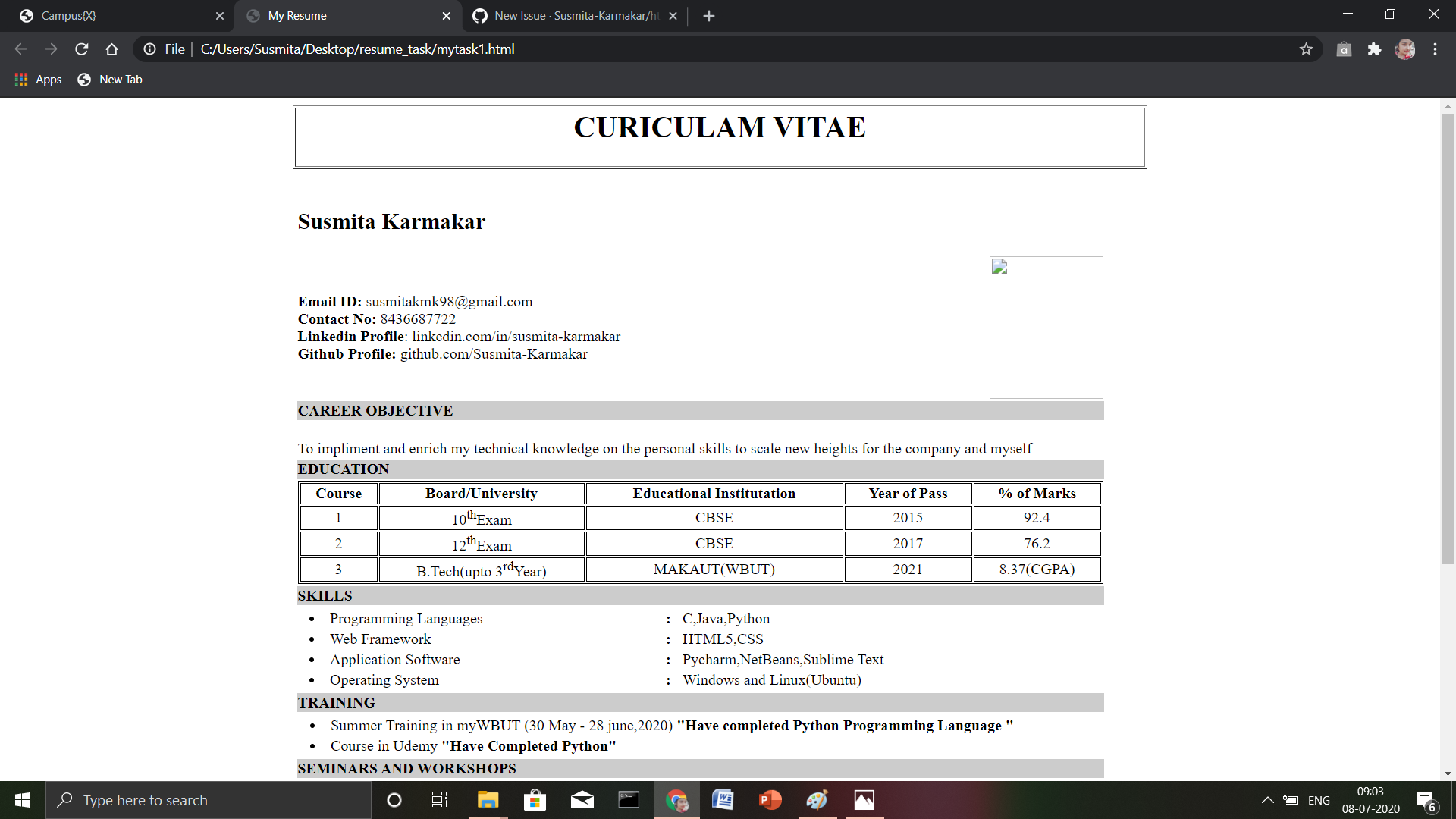Expand hidden icons in the system tray
Screen dimensions: 1456x819
coord(1267,800)
